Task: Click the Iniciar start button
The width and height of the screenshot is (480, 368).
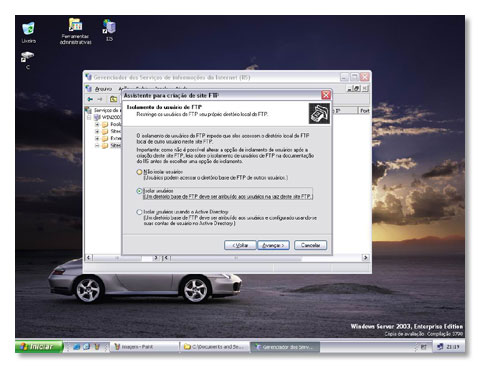Action: [39, 347]
